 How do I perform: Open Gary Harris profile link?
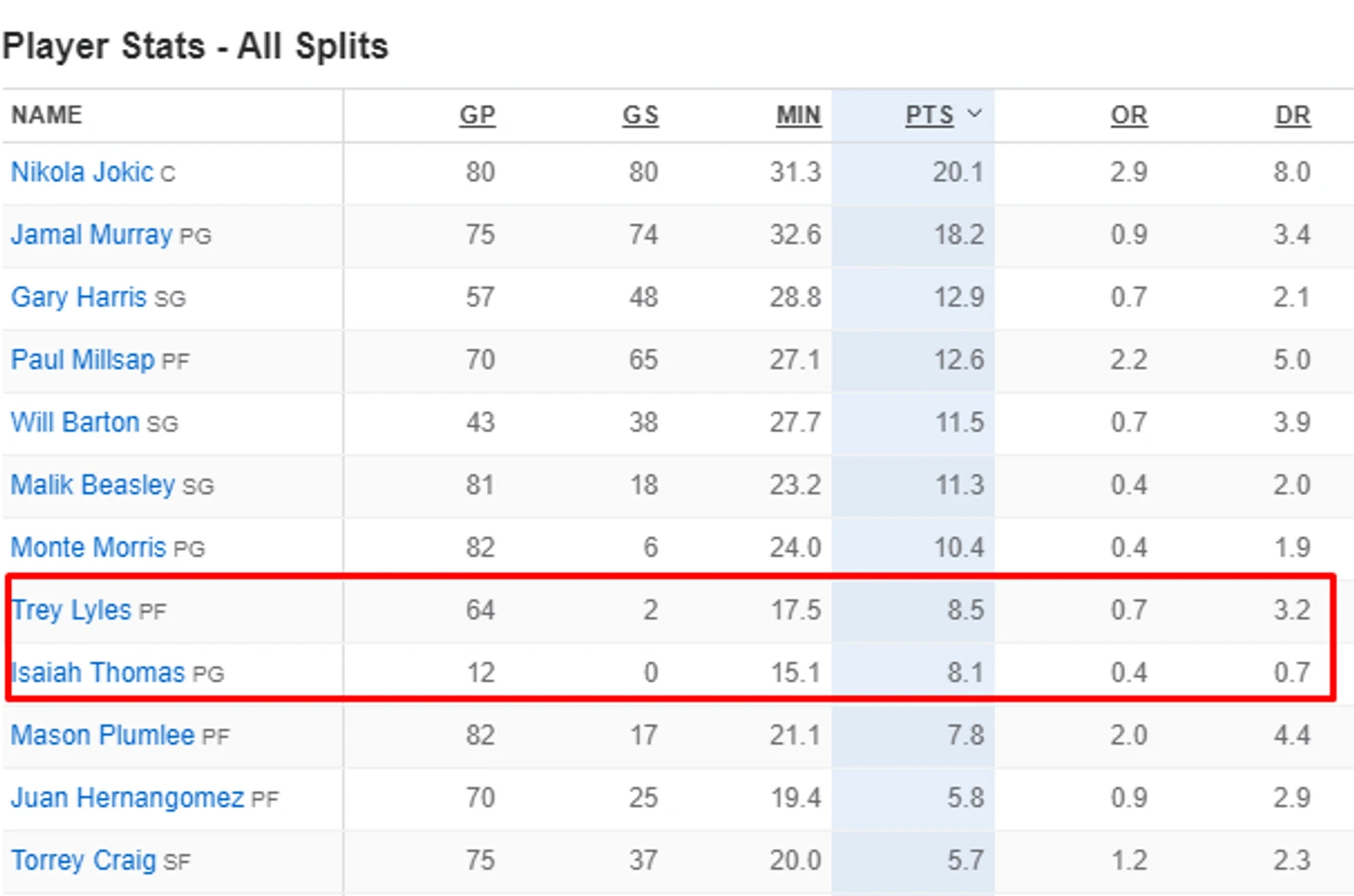[x=78, y=297]
